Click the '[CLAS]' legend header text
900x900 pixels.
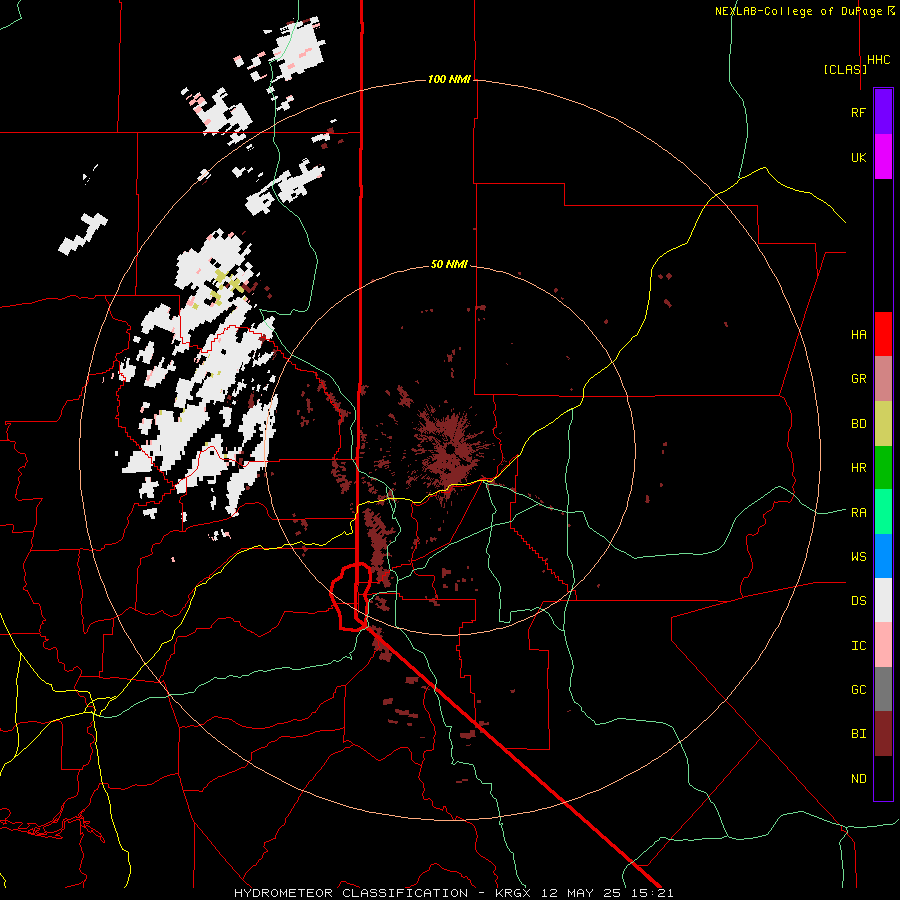845,69
